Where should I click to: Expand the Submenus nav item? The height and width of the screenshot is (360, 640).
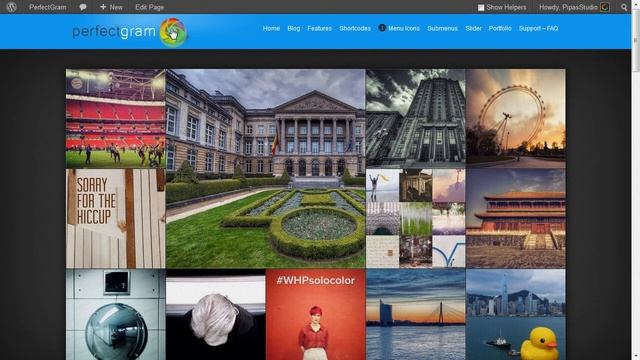coord(442,28)
